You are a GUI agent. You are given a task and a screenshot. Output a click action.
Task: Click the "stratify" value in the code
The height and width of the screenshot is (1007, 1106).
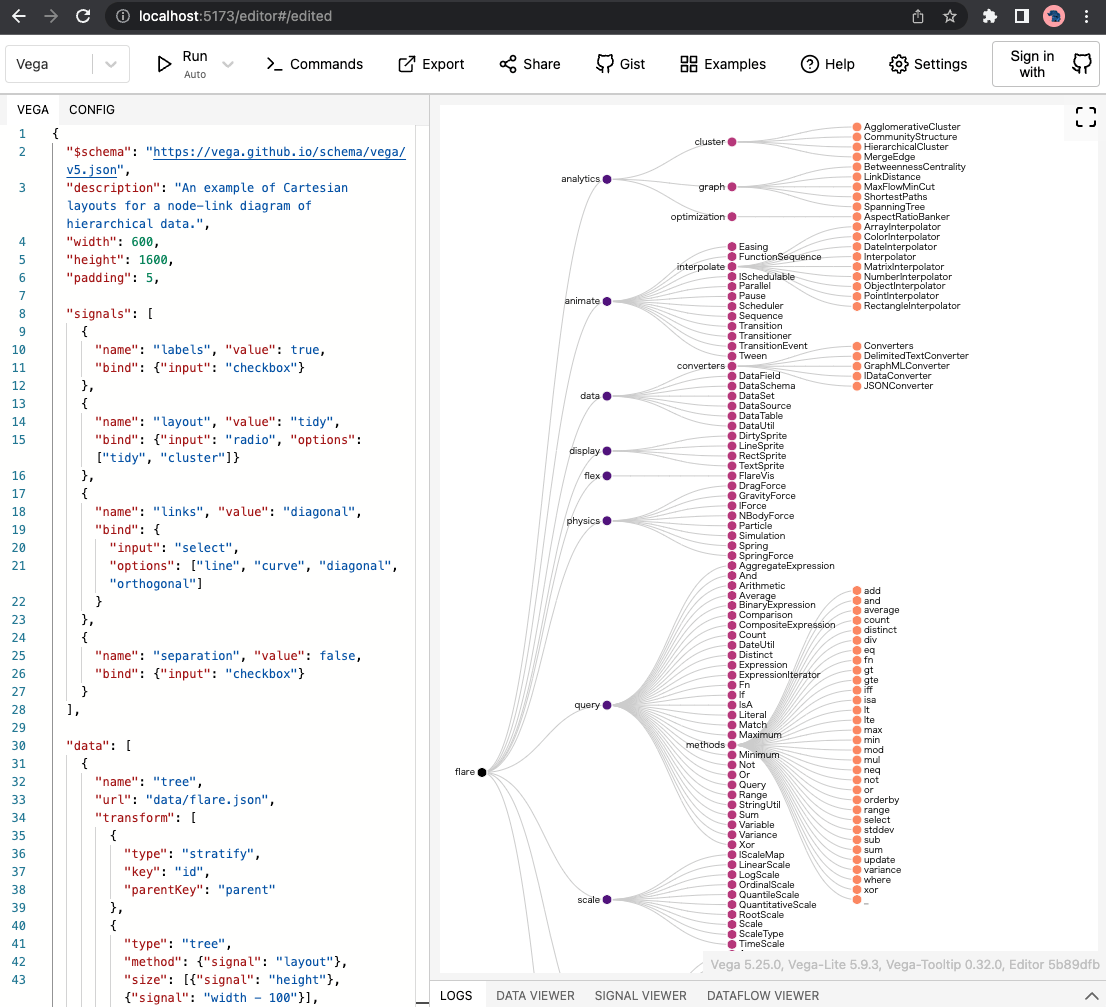[218, 854]
